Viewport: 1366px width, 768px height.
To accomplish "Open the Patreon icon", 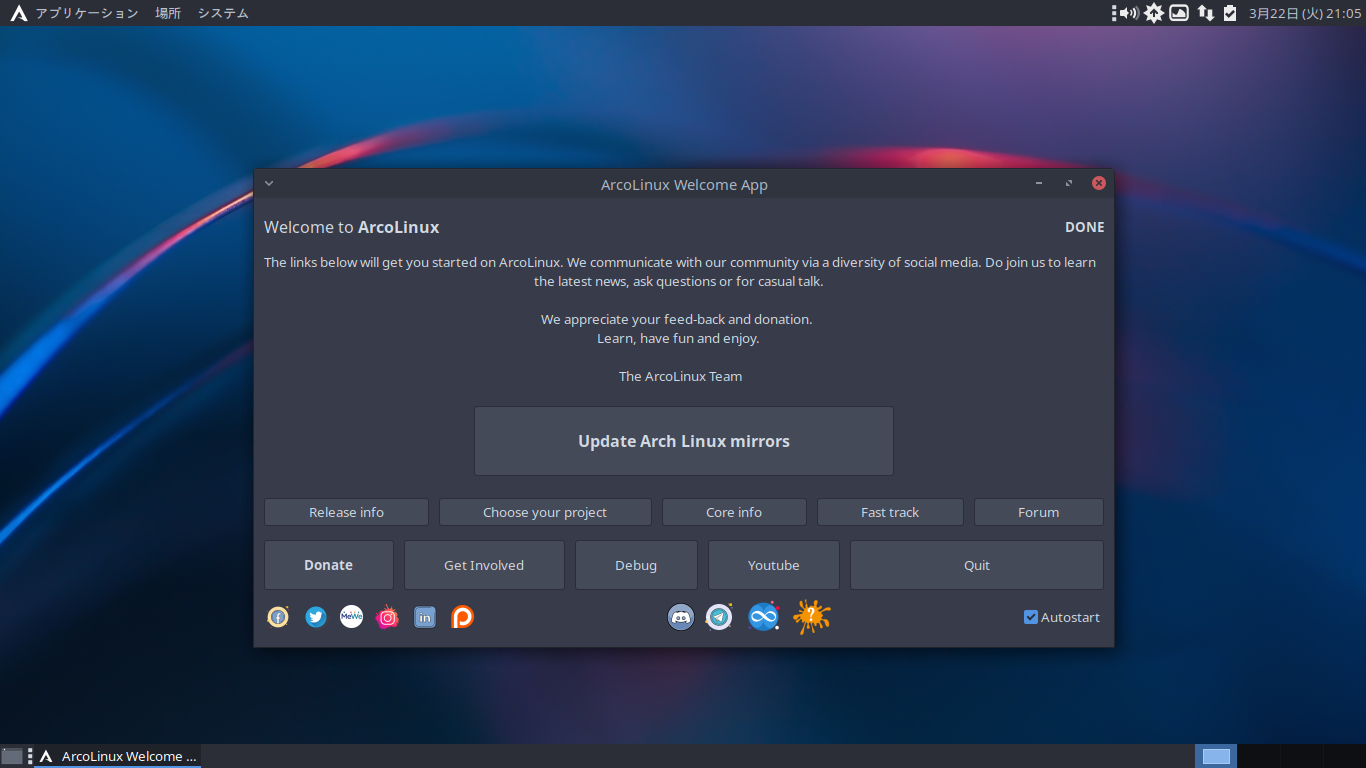I will coord(462,617).
